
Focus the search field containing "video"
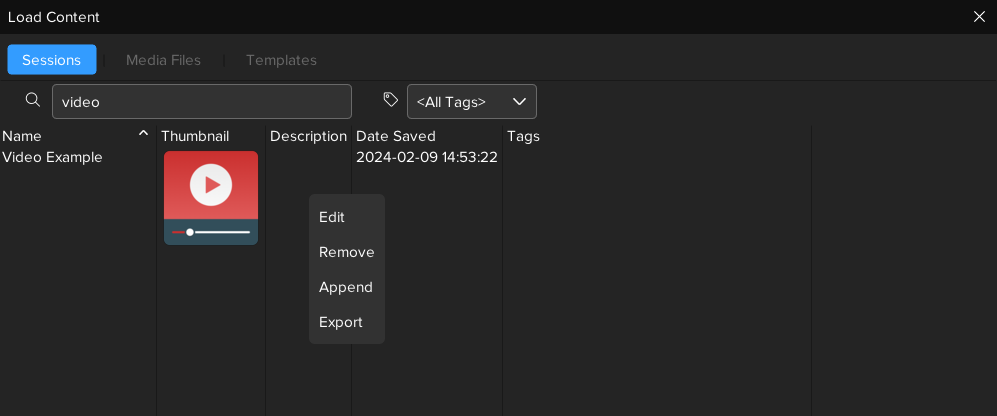(x=201, y=102)
